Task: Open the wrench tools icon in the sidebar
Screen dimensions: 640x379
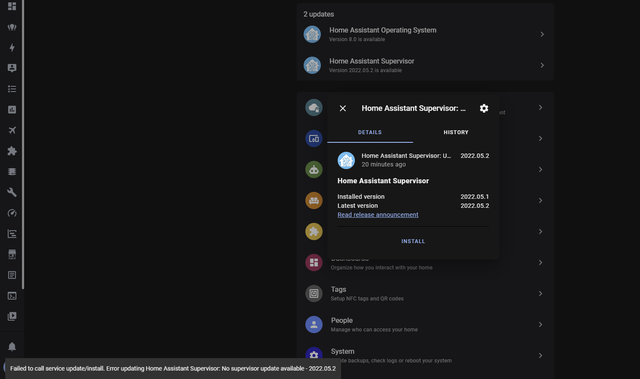Action: pos(12,192)
